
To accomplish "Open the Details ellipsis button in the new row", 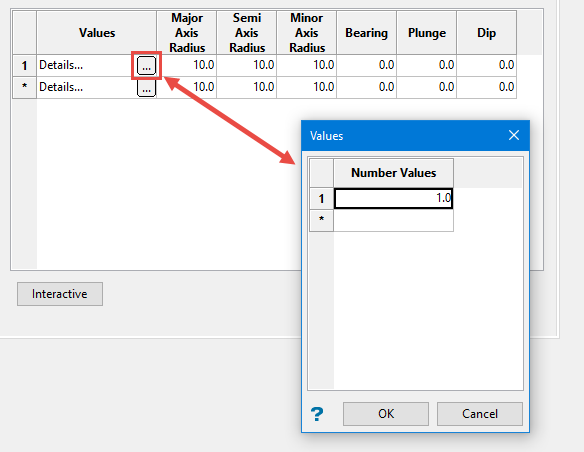I will 146,88.
